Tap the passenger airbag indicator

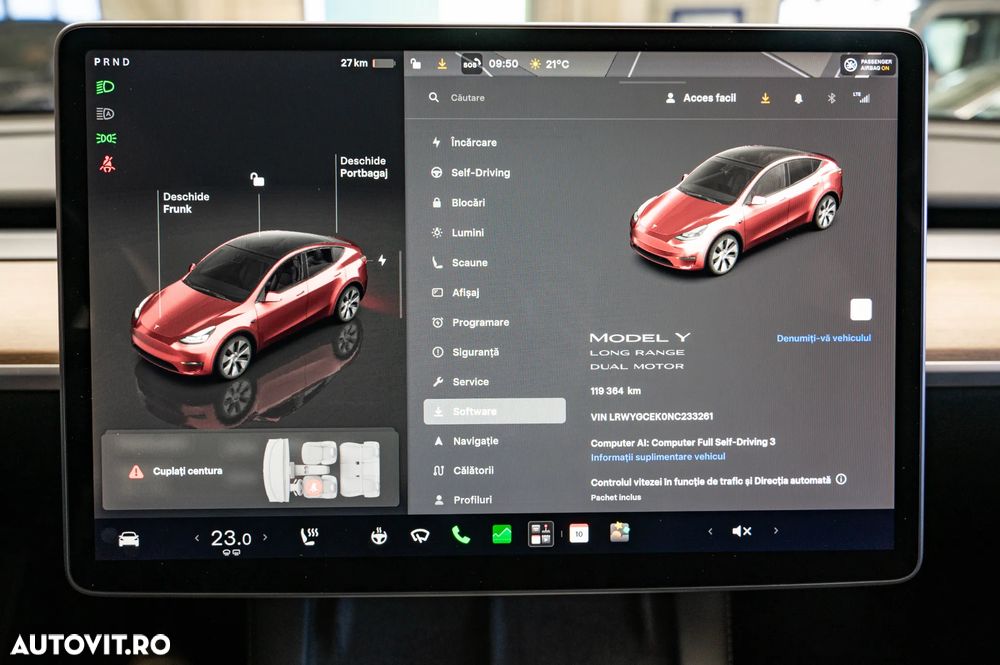pyautogui.click(x=867, y=64)
